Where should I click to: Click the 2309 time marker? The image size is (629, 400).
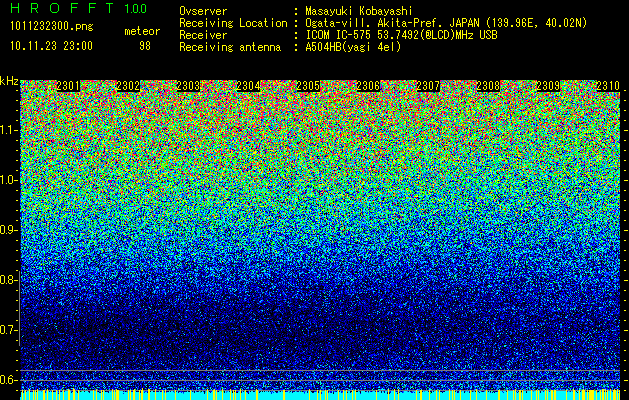[548, 86]
